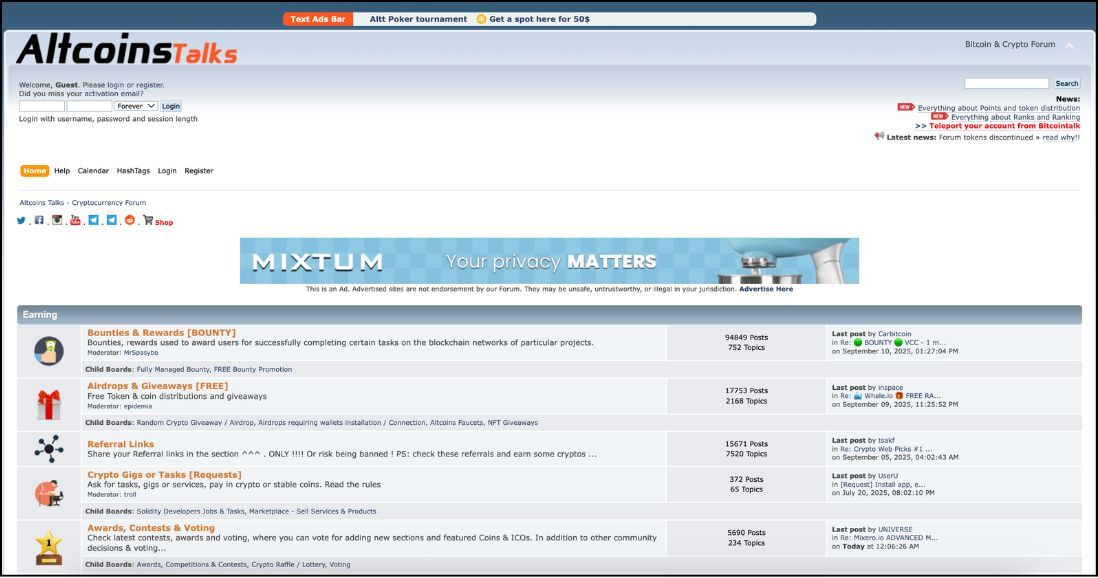Open the Login menu item

tap(167, 171)
